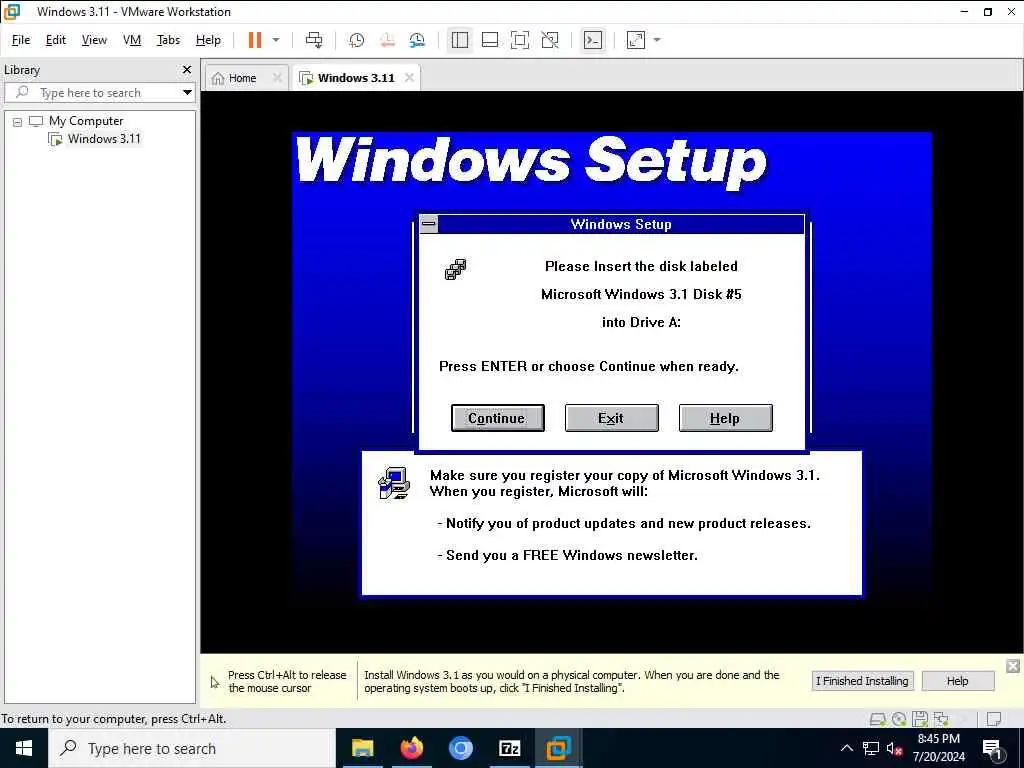Click the stretch guest display icon
This screenshot has height=768, width=1024.
click(636, 40)
